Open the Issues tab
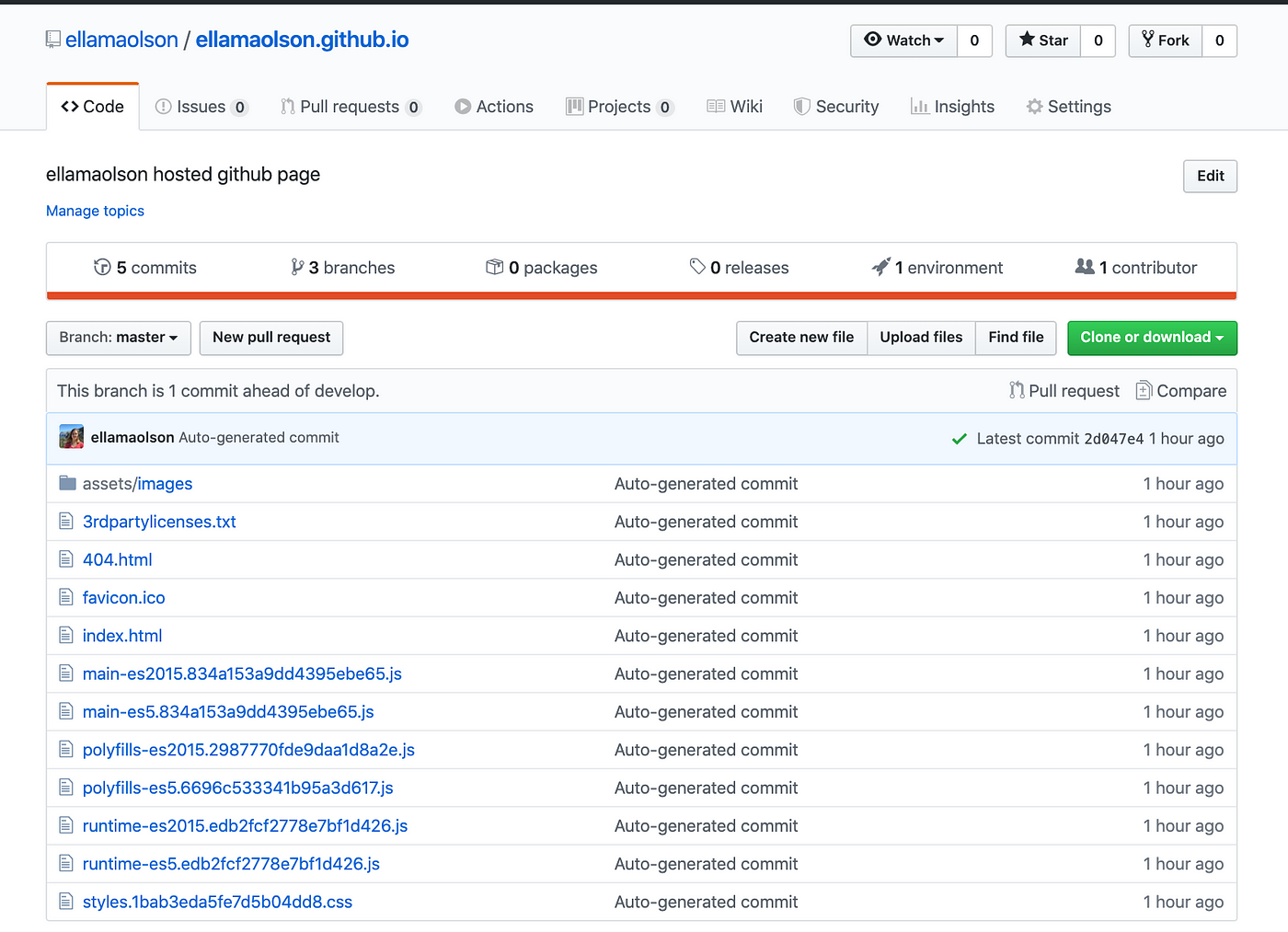Viewport: 1288px width, 932px height. point(201,107)
